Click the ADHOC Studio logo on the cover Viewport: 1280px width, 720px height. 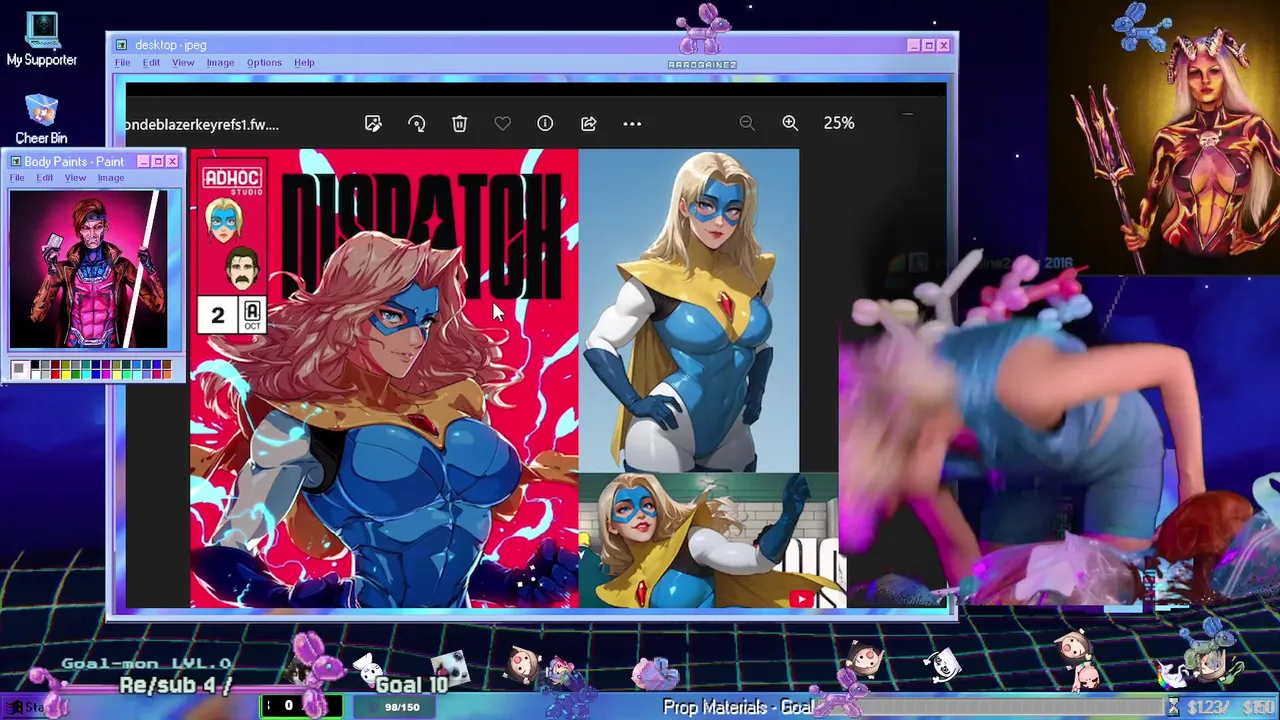tap(232, 181)
